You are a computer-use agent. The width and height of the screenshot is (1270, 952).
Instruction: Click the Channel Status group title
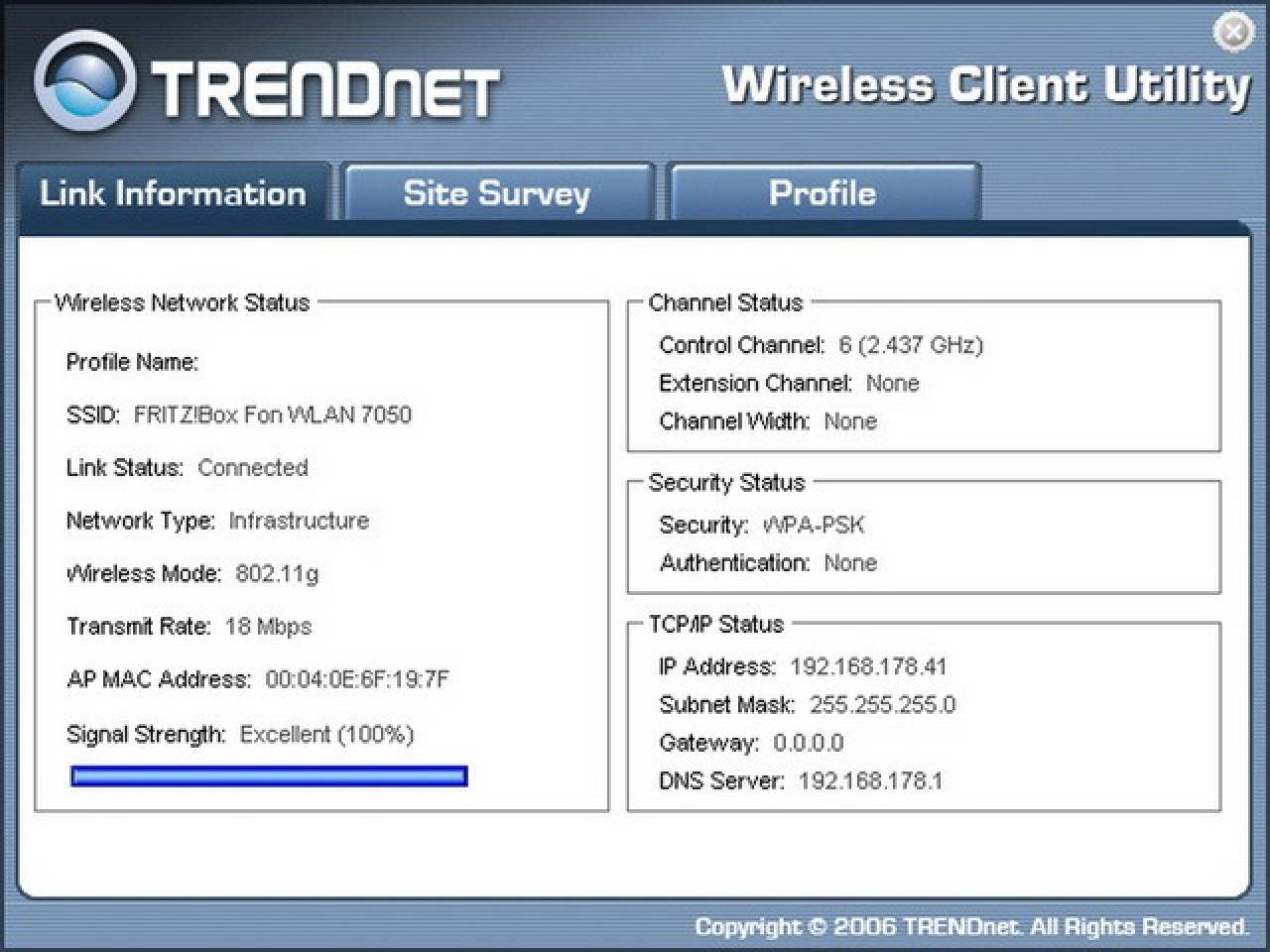click(725, 302)
